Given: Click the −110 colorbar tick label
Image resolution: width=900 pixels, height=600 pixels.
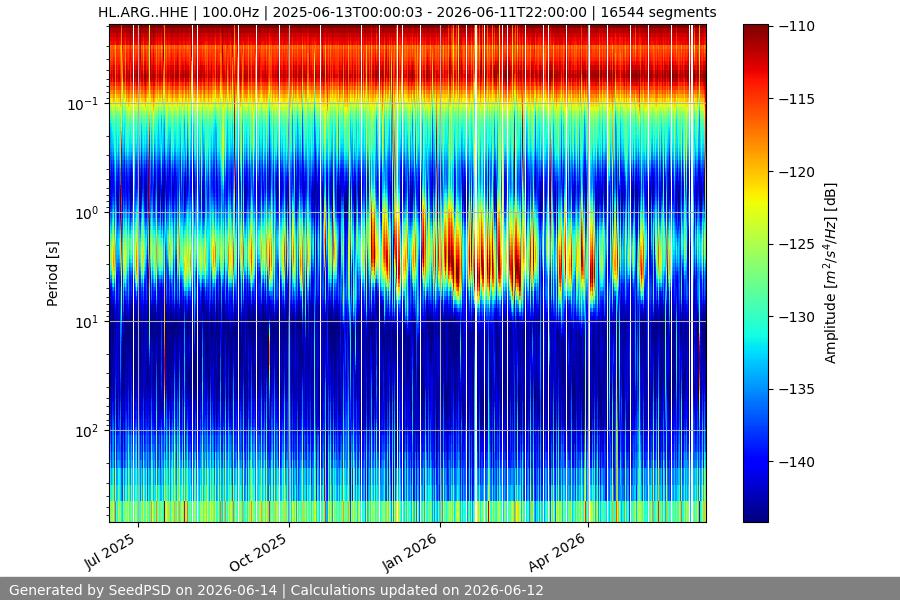Looking at the screenshot, I should [x=797, y=26].
